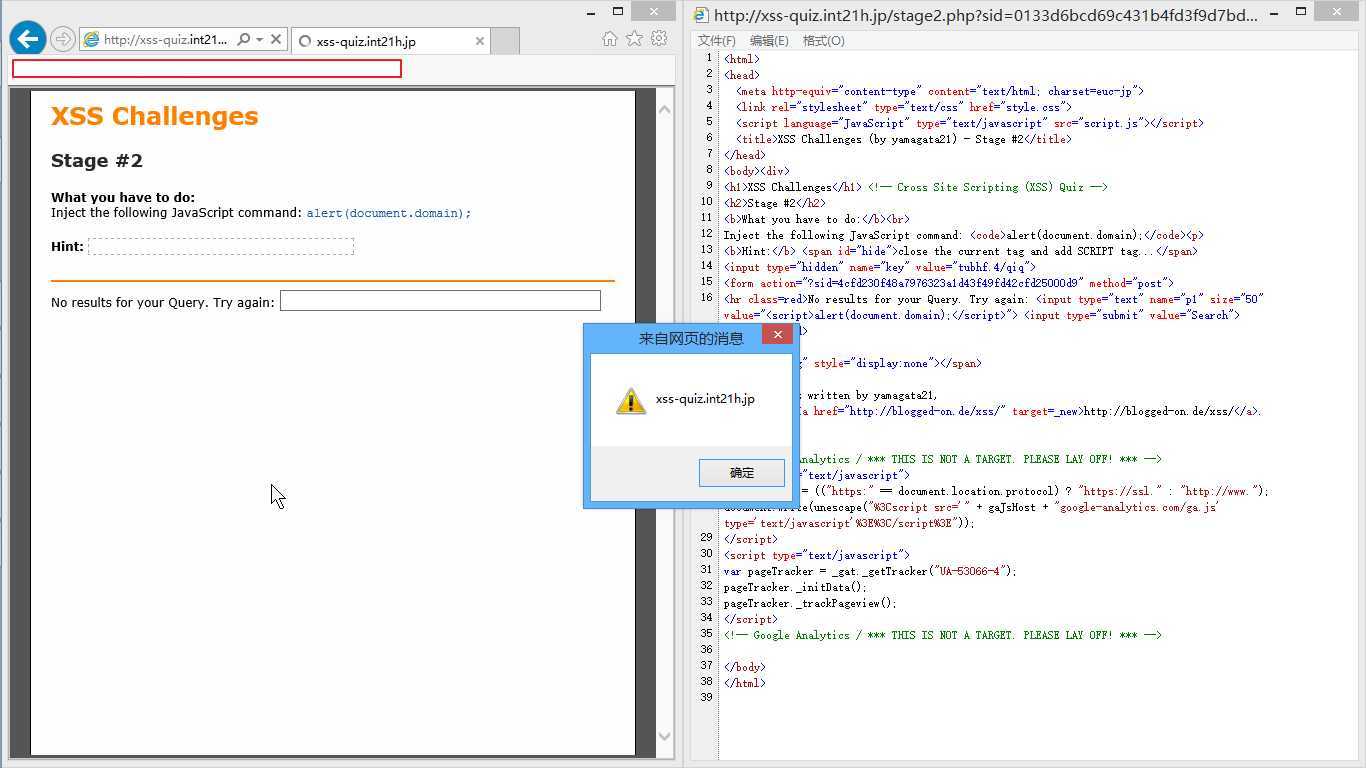Open the 编辑(E) menu in source viewer
Screen dimensions: 1366x768
tap(769, 41)
